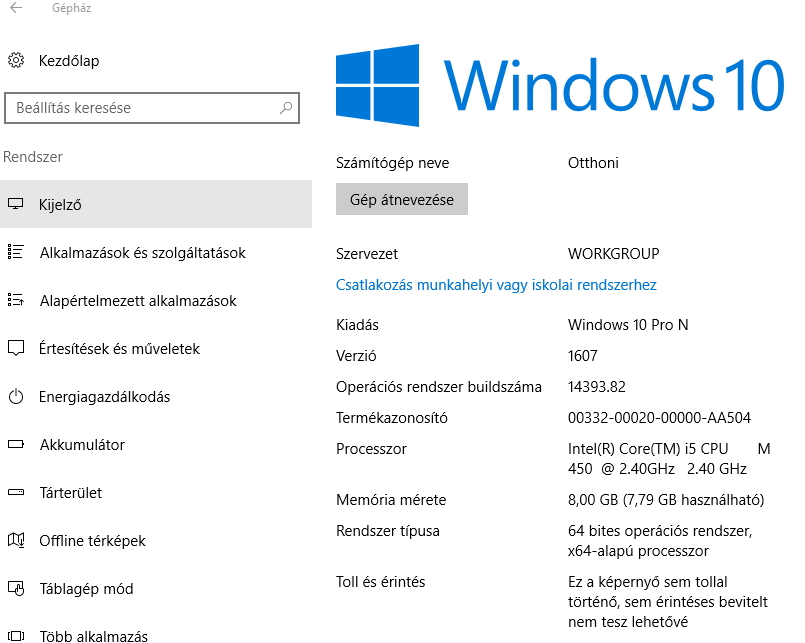
Task: Click the 64 bites operációs rendszer value
Action: pos(660,541)
